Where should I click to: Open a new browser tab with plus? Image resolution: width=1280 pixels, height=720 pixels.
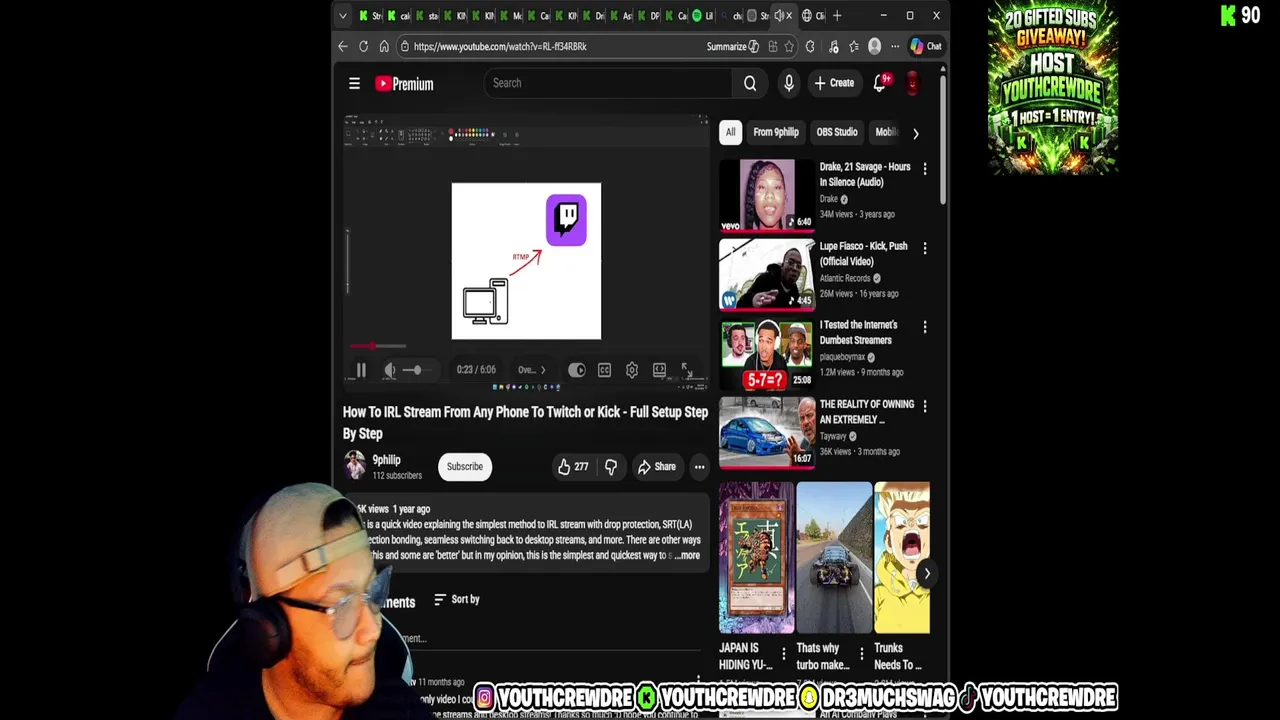[x=838, y=15]
